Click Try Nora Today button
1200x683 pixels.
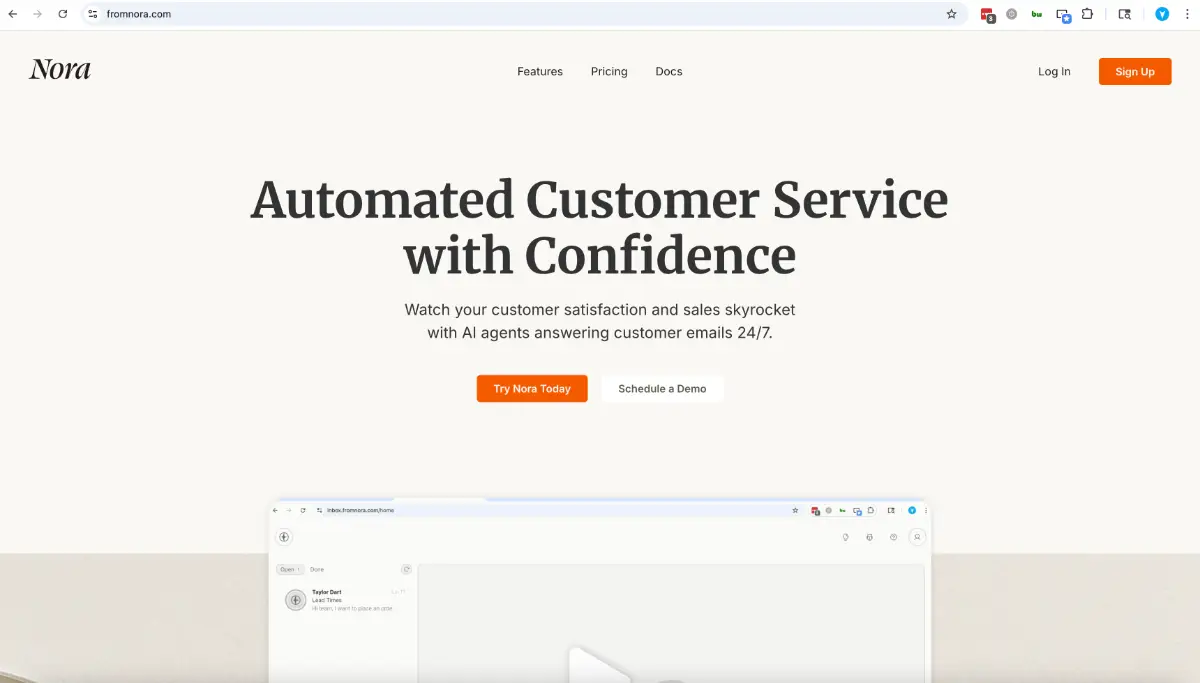coord(532,389)
